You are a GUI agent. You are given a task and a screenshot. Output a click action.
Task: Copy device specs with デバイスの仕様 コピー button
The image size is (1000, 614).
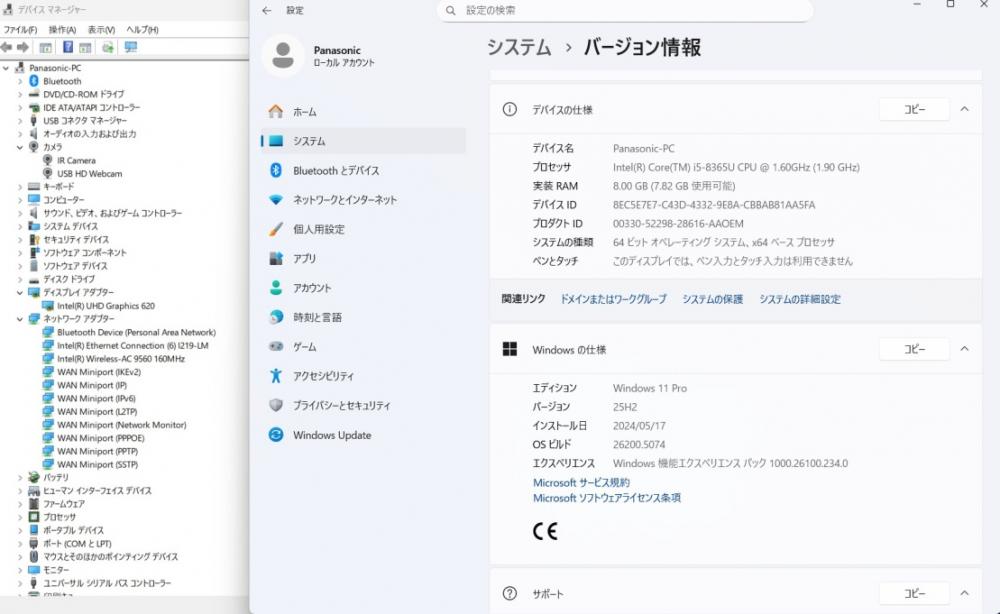[914, 109]
